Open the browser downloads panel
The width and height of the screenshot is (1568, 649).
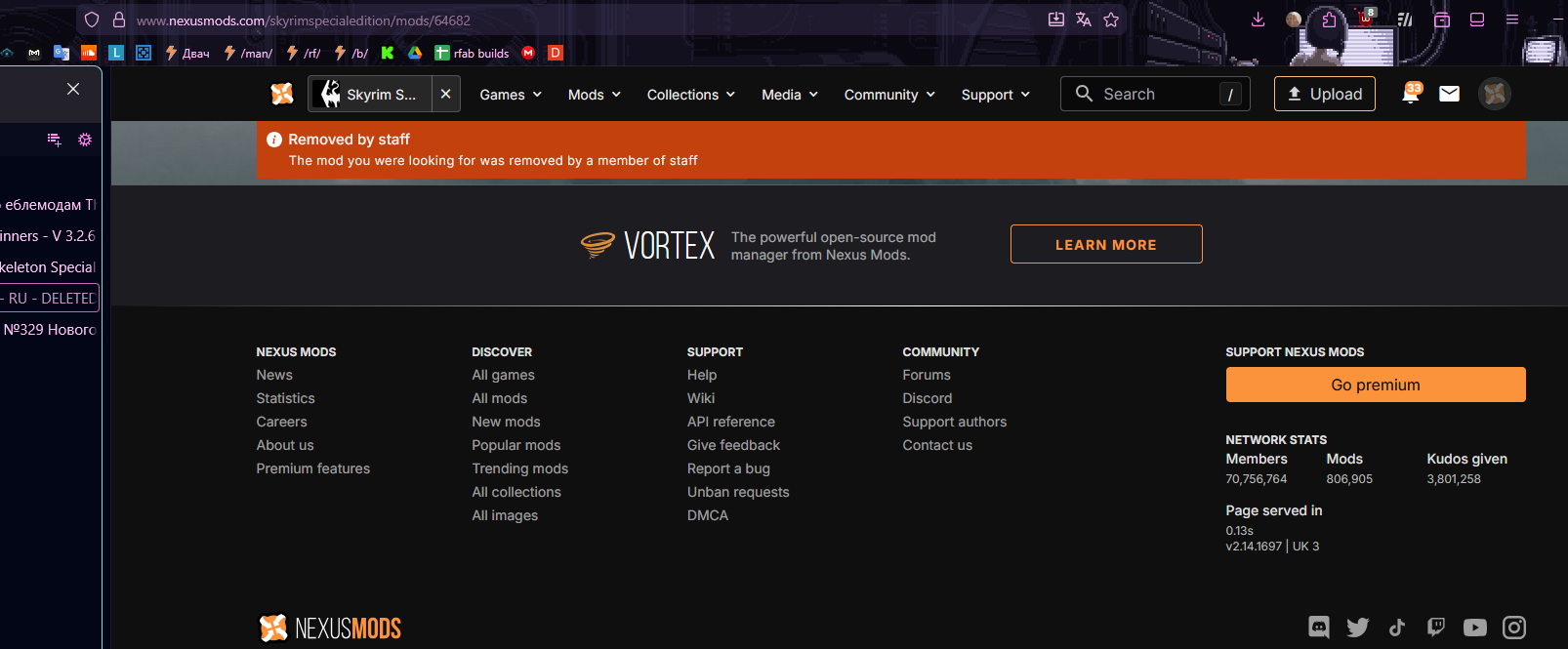pyautogui.click(x=1259, y=20)
